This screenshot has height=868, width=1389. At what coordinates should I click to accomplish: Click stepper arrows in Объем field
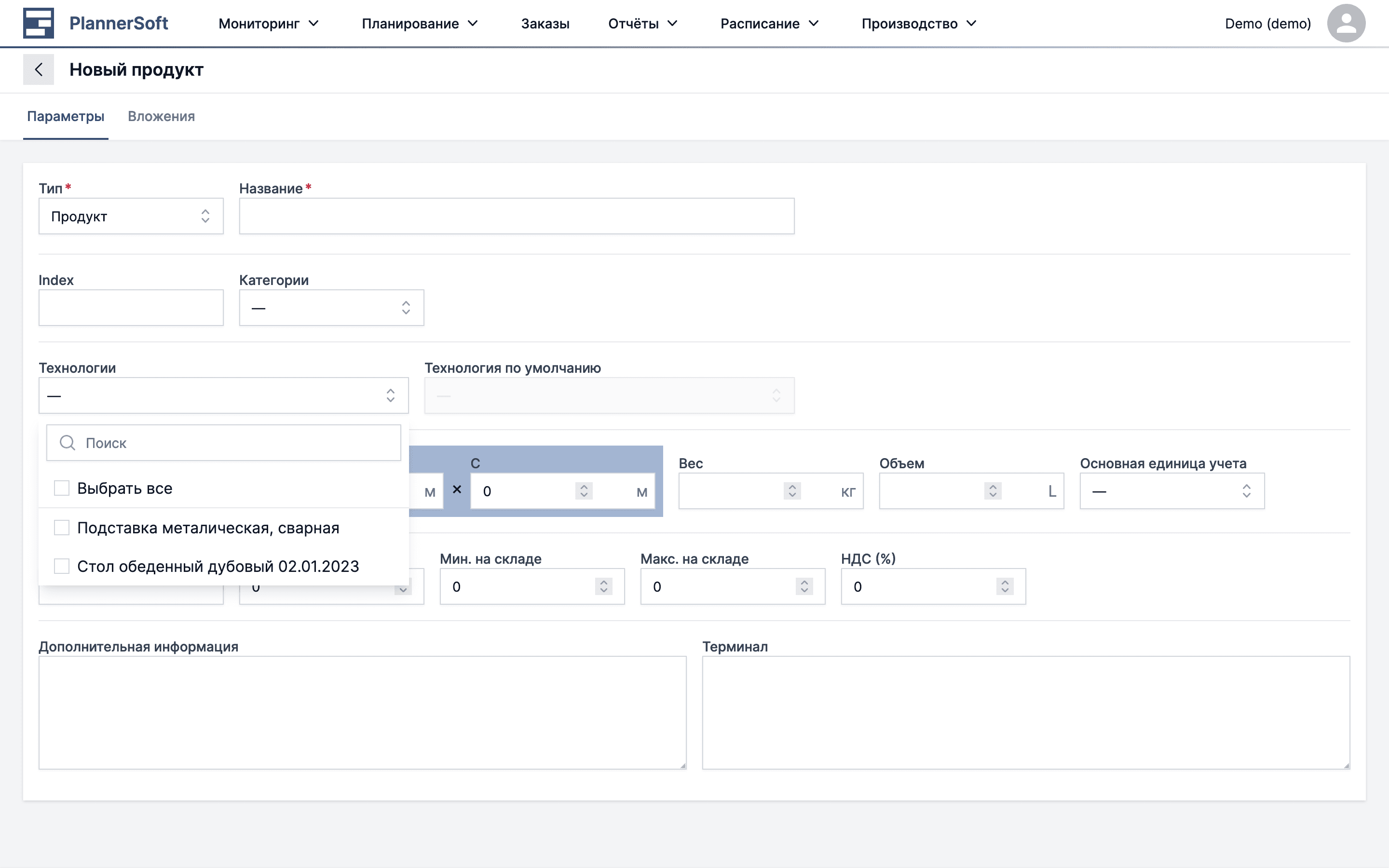[993, 491]
